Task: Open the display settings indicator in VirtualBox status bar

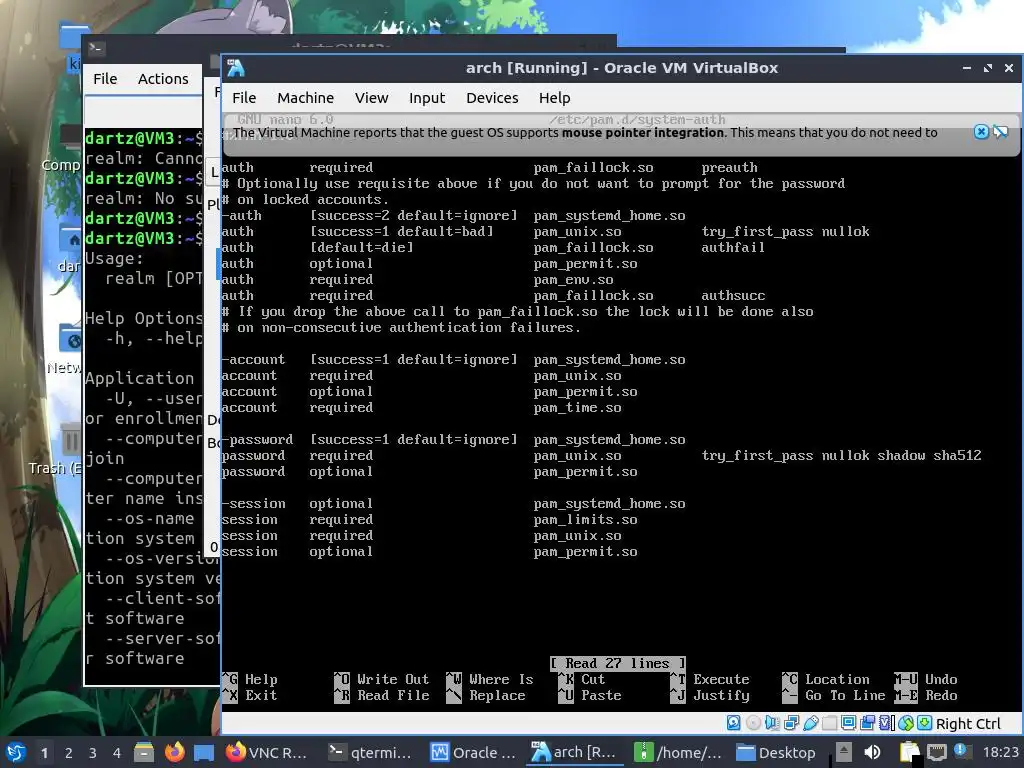Action: click(x=848, y=723)
